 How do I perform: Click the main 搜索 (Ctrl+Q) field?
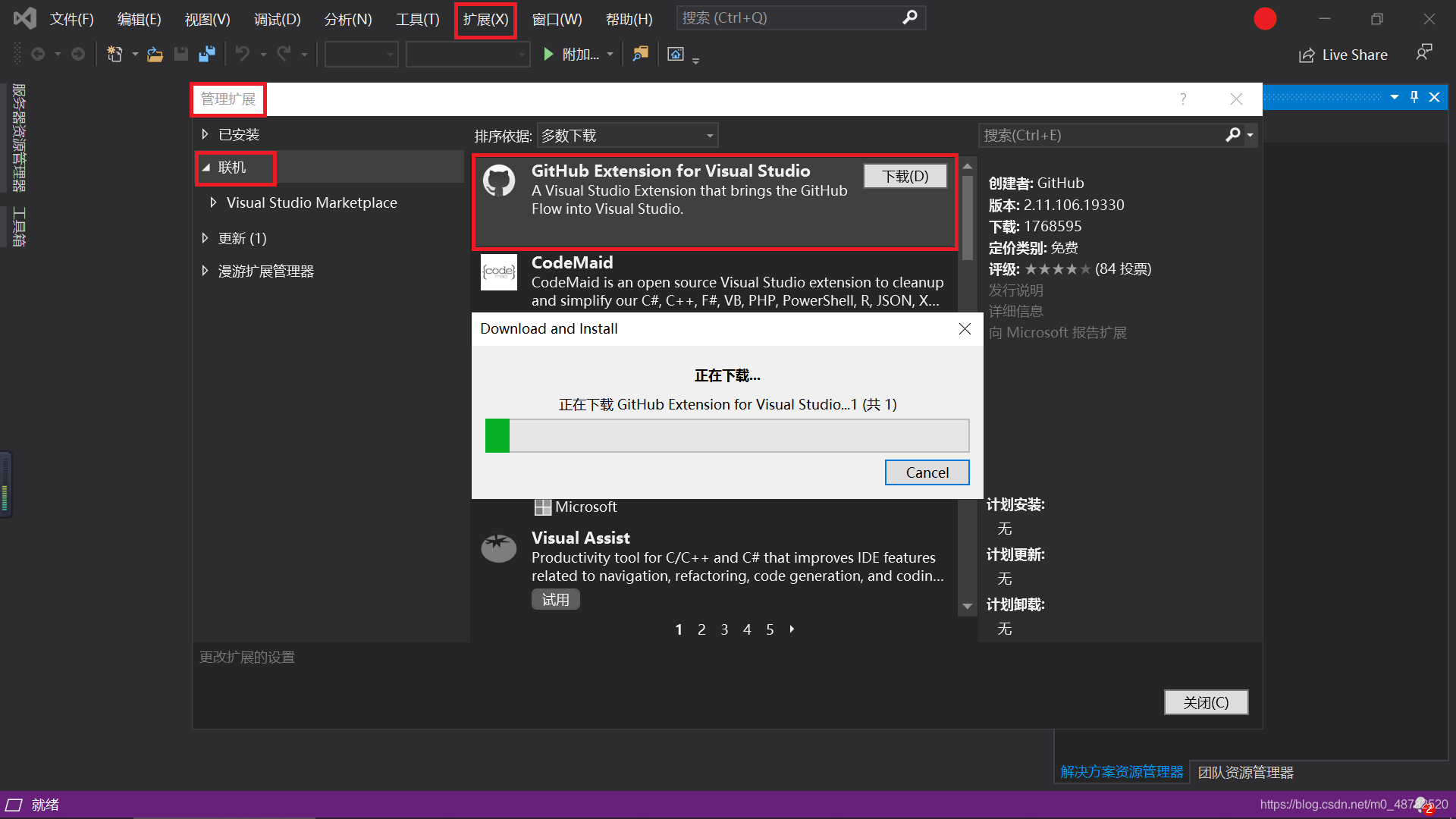click(789, 17)
